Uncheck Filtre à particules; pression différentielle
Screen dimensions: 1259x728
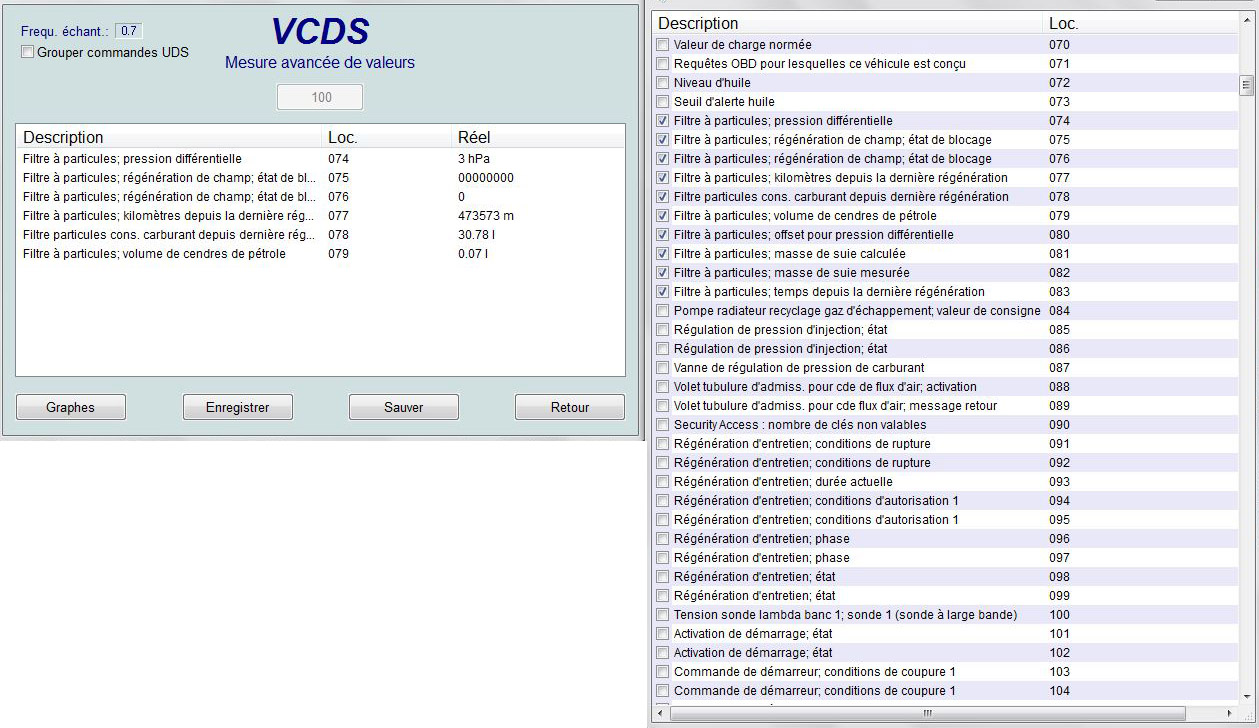[663, 121]
